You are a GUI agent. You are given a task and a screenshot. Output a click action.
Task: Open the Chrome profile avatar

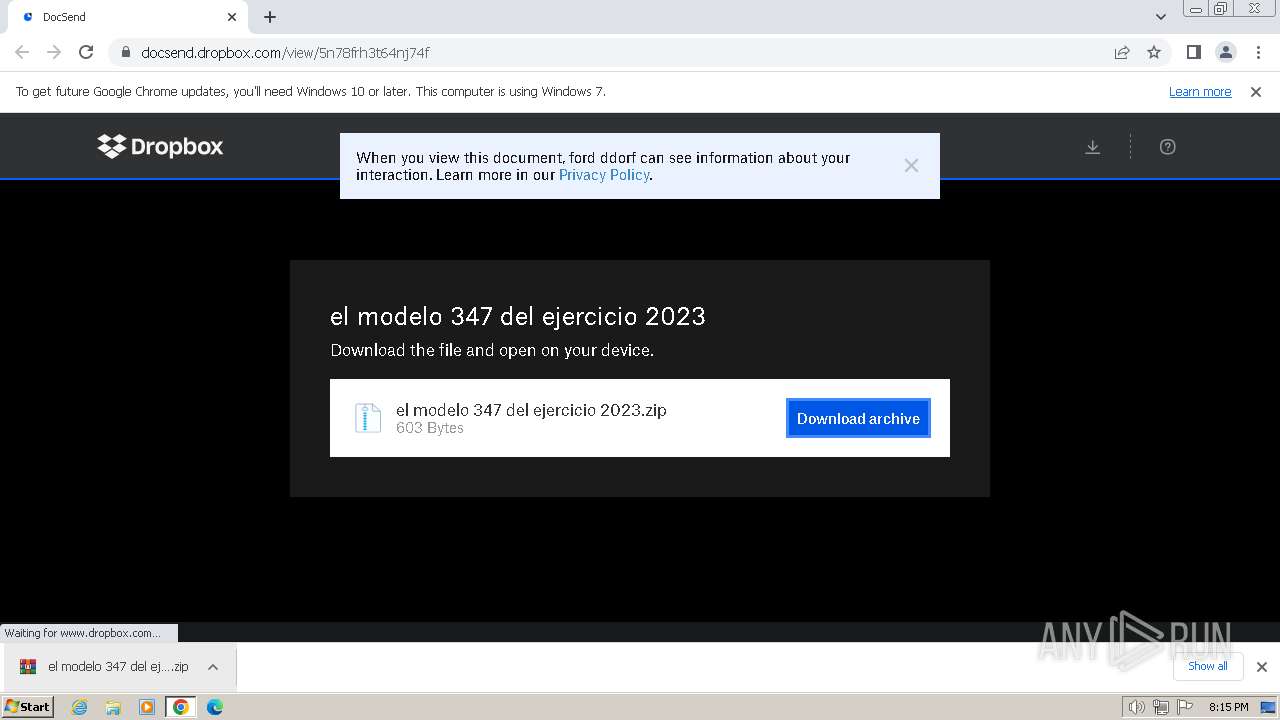[1226, 52]
